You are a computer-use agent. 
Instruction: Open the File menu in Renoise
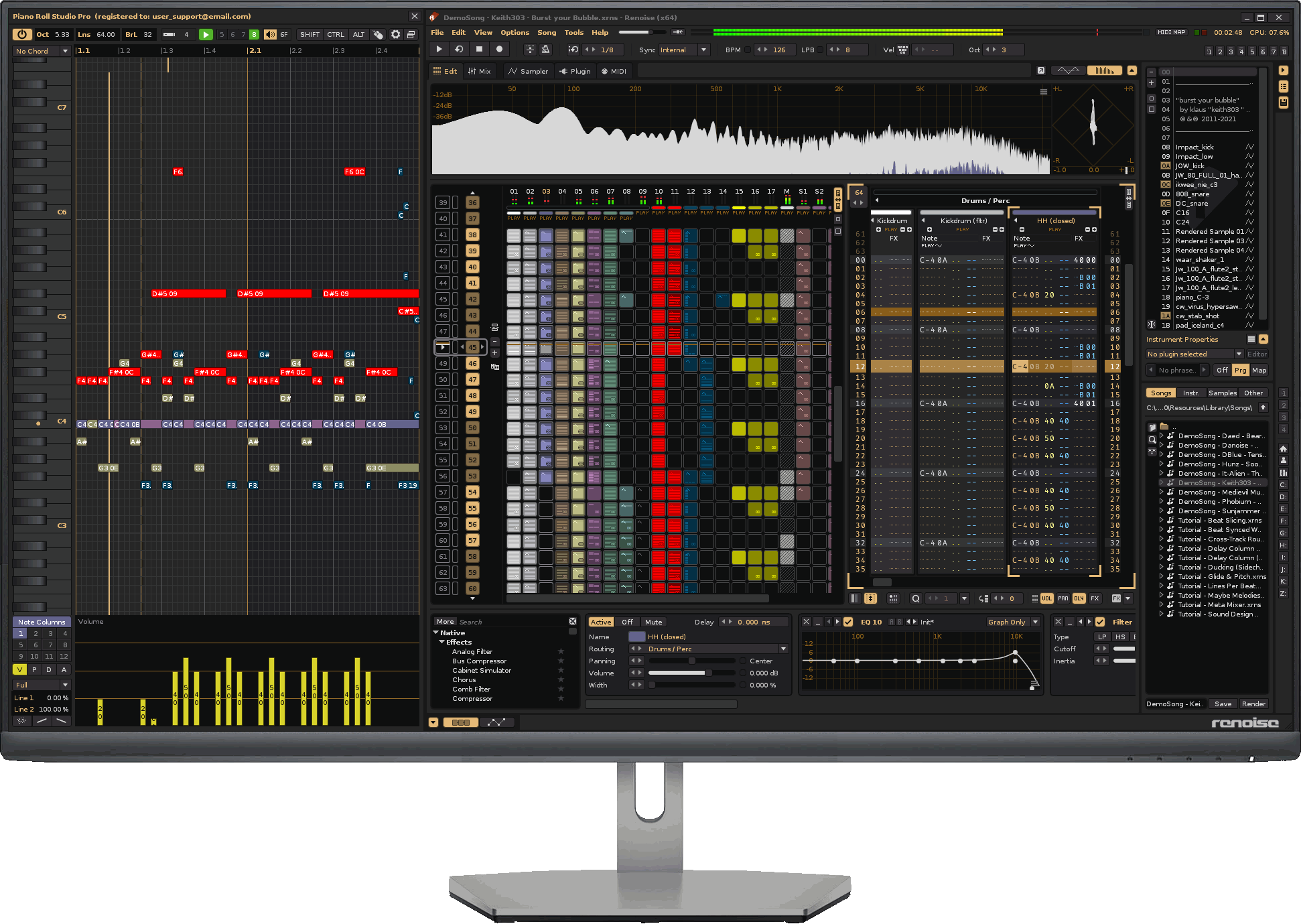[437, 32]
